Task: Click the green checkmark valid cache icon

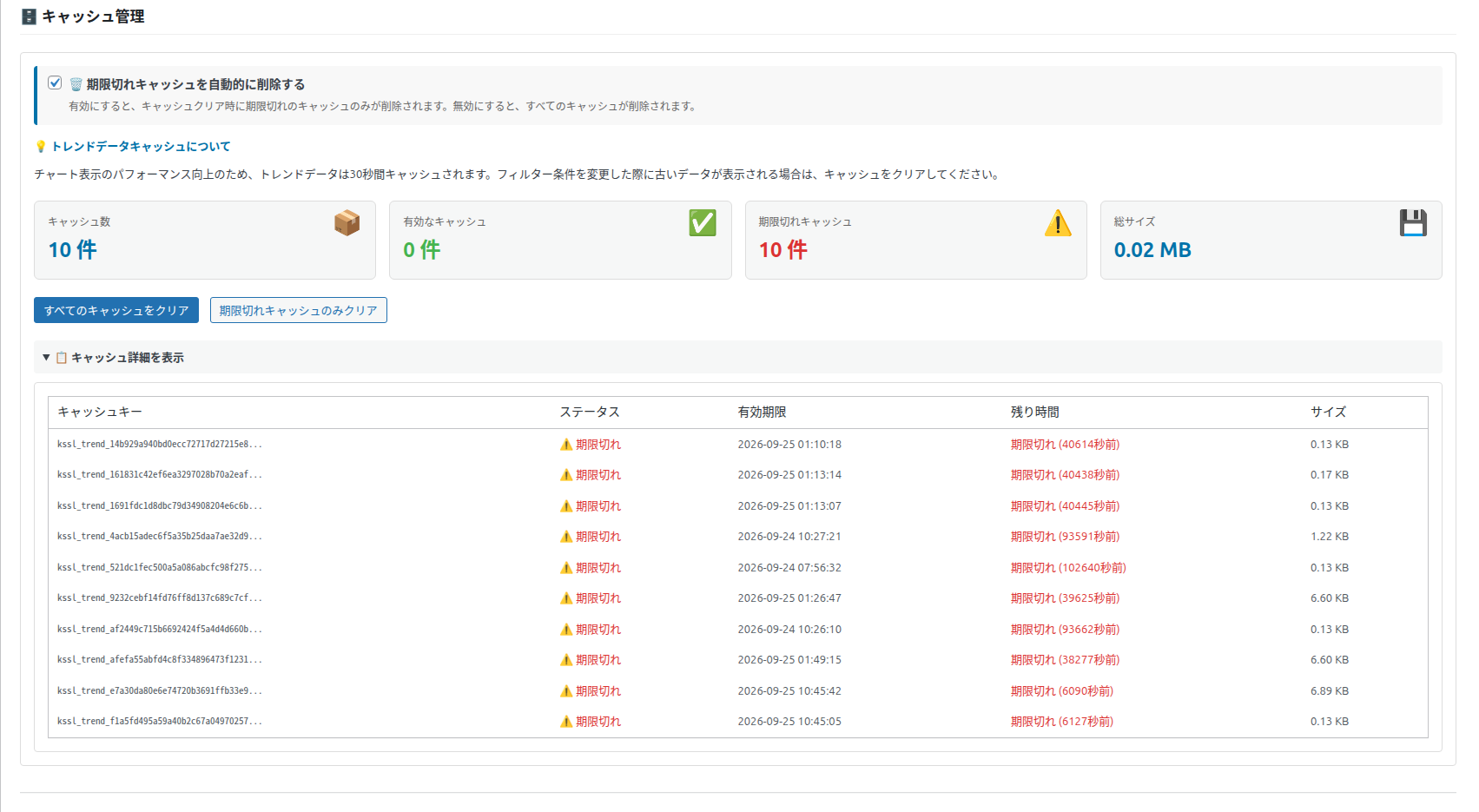Action: click(x=703, y=223)
